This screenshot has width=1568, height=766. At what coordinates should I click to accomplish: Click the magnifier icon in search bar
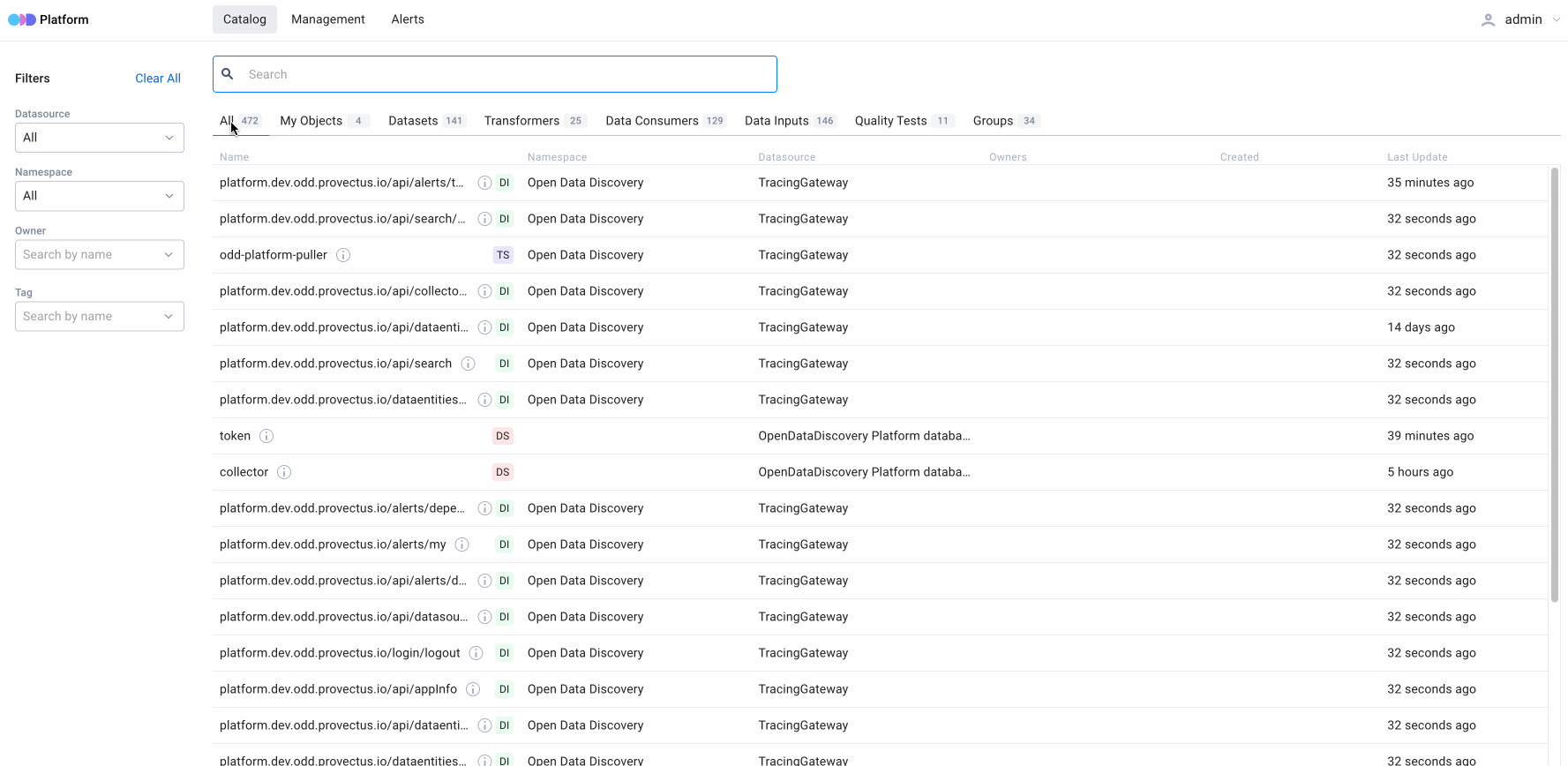pyautogui.click(x=228, y=74)
